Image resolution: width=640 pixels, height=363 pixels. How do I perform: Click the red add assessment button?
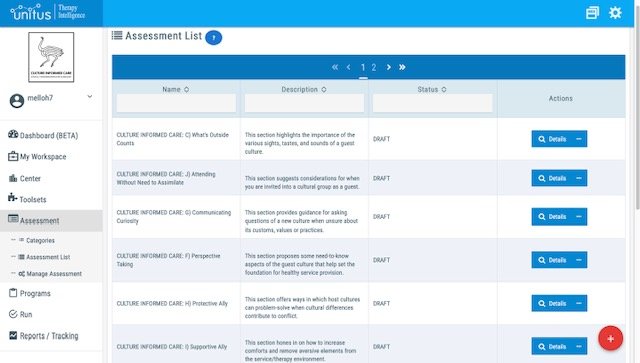coord(611,339)
